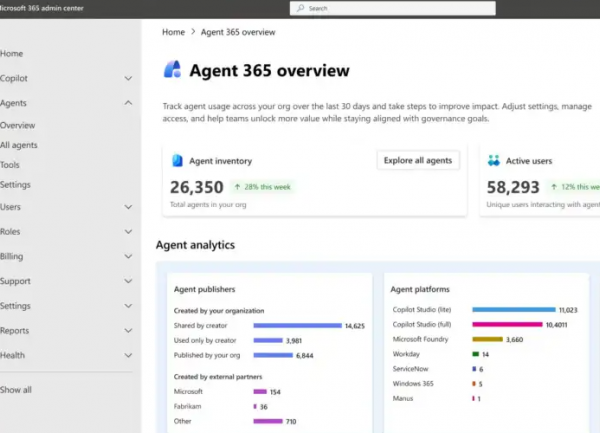Click the Agent analytics heading
Screen dimensions: 600x433
pos(195,245)
